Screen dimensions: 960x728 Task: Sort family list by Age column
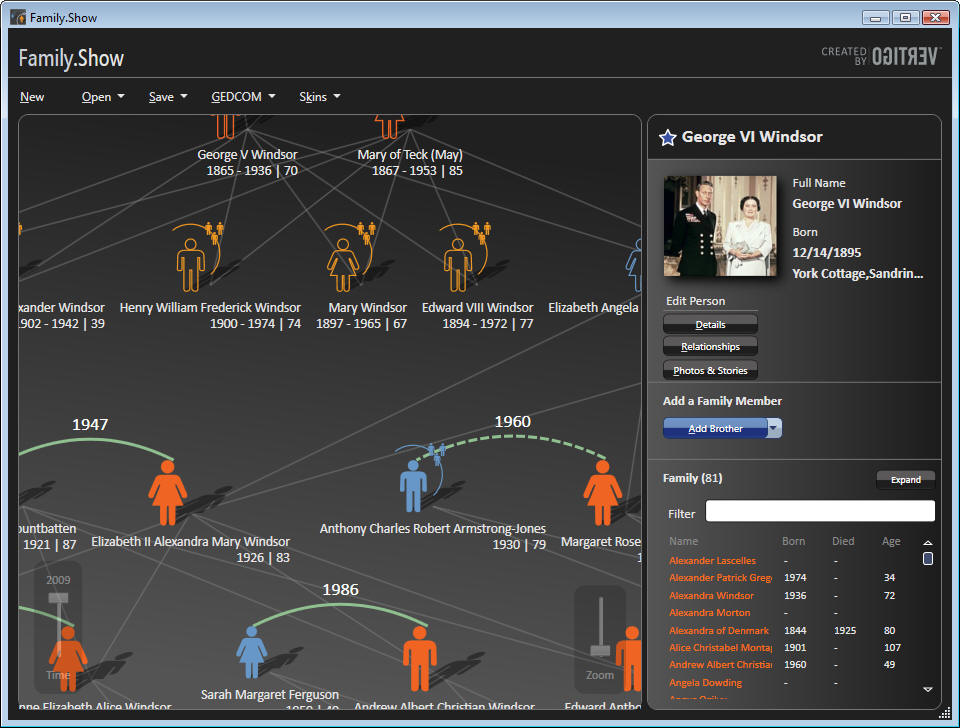pos(891,541)
